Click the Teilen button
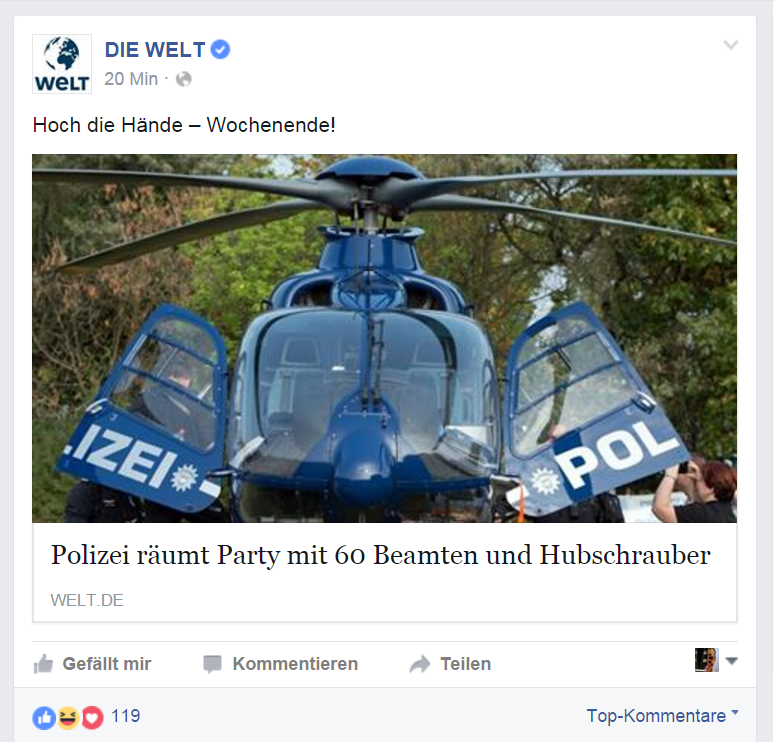The height and width of the screenshot is (742, 774). 450,664
